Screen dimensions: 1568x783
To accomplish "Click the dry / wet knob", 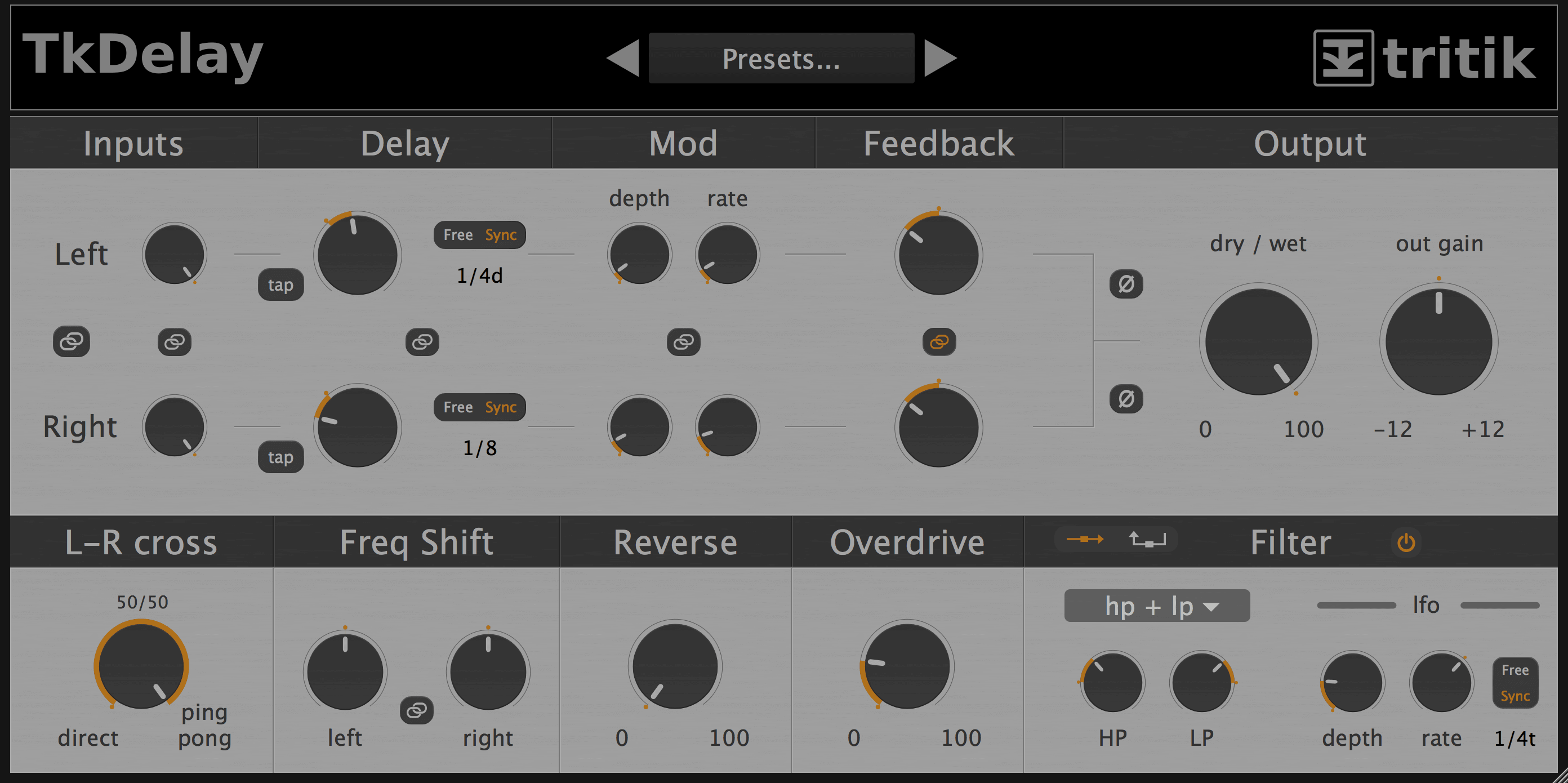I will click(1258, 341).
